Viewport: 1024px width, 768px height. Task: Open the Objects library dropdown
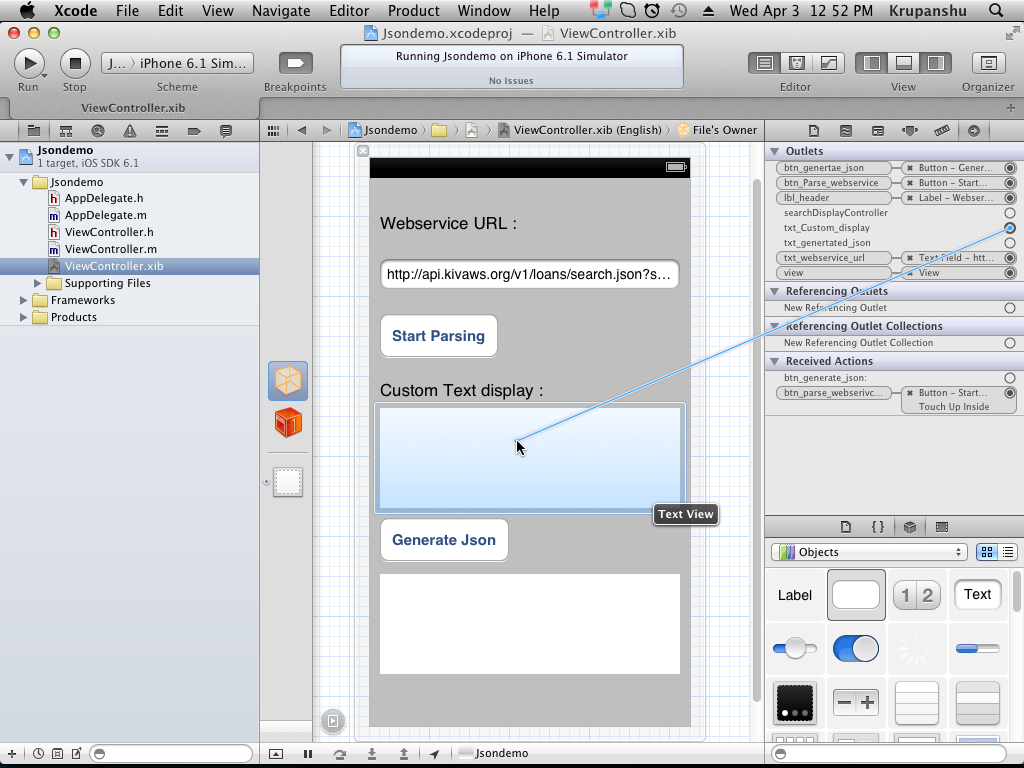868,552
